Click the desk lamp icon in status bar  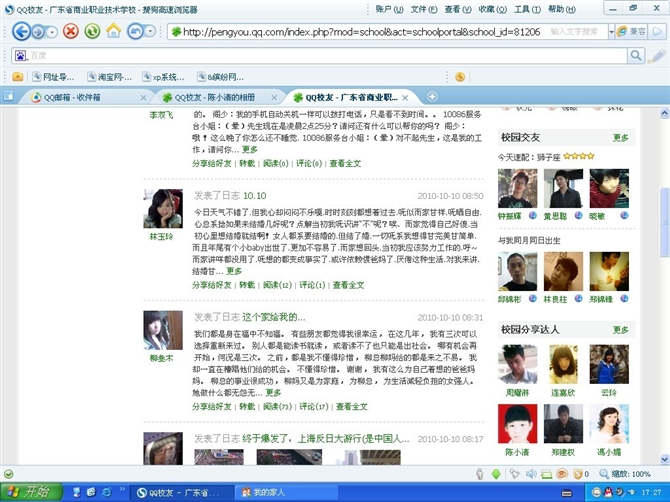pos(514,474)
